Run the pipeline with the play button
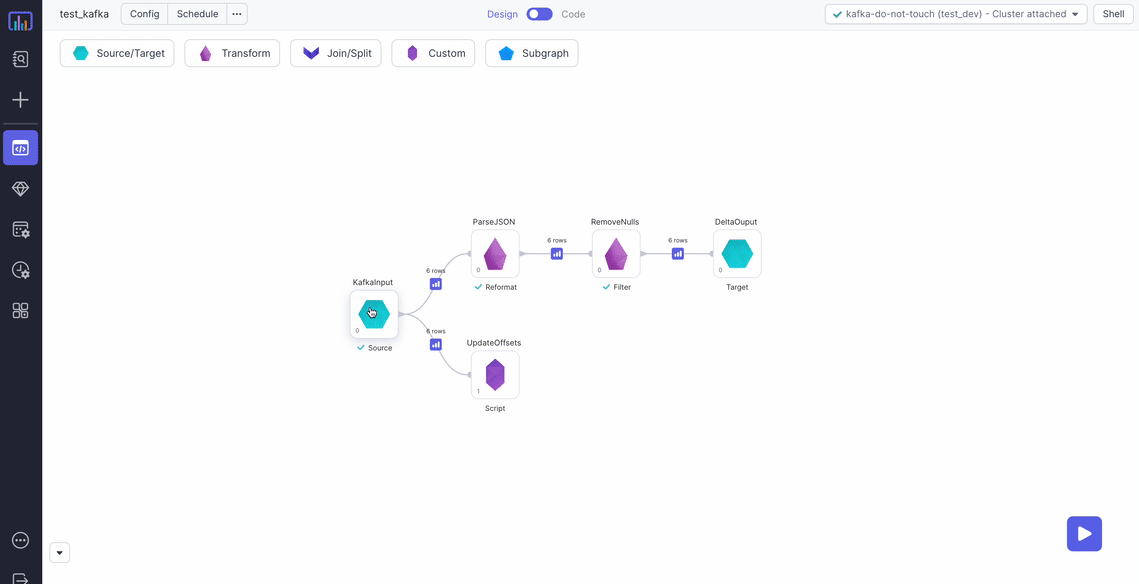Viewport: 1139px width, 584px height. 1084,533
